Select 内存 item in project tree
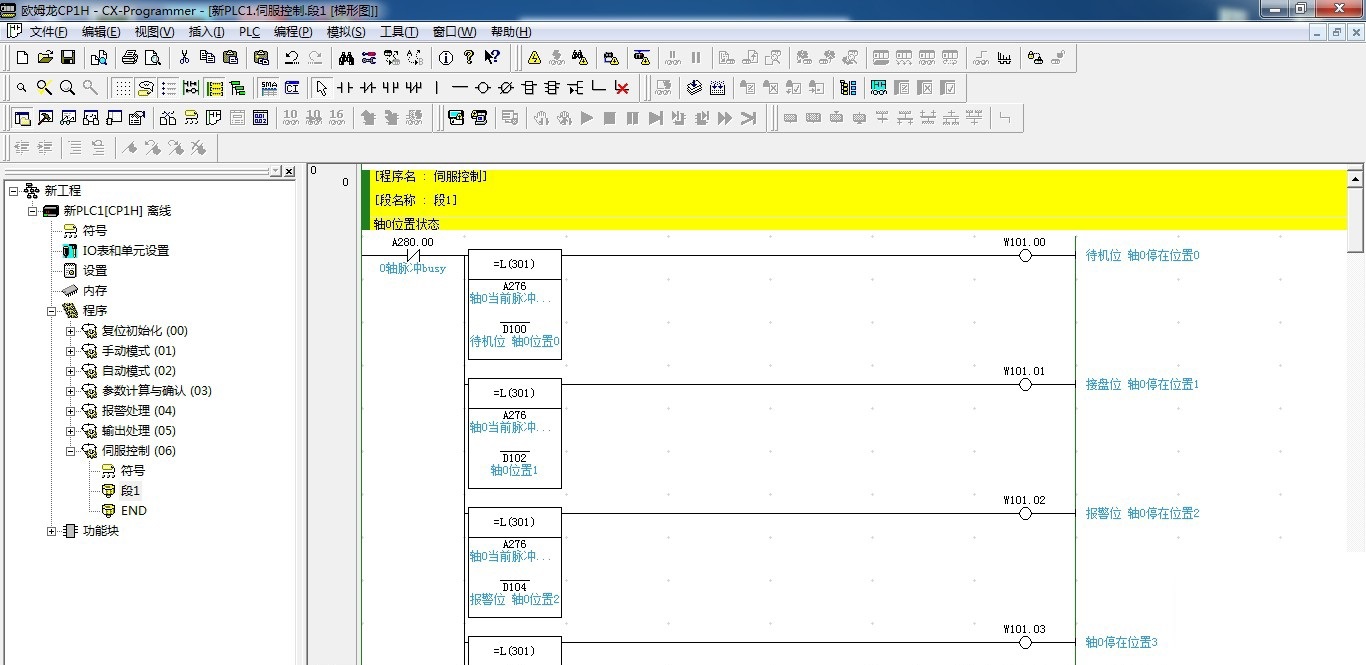 (x=95, y=291)
